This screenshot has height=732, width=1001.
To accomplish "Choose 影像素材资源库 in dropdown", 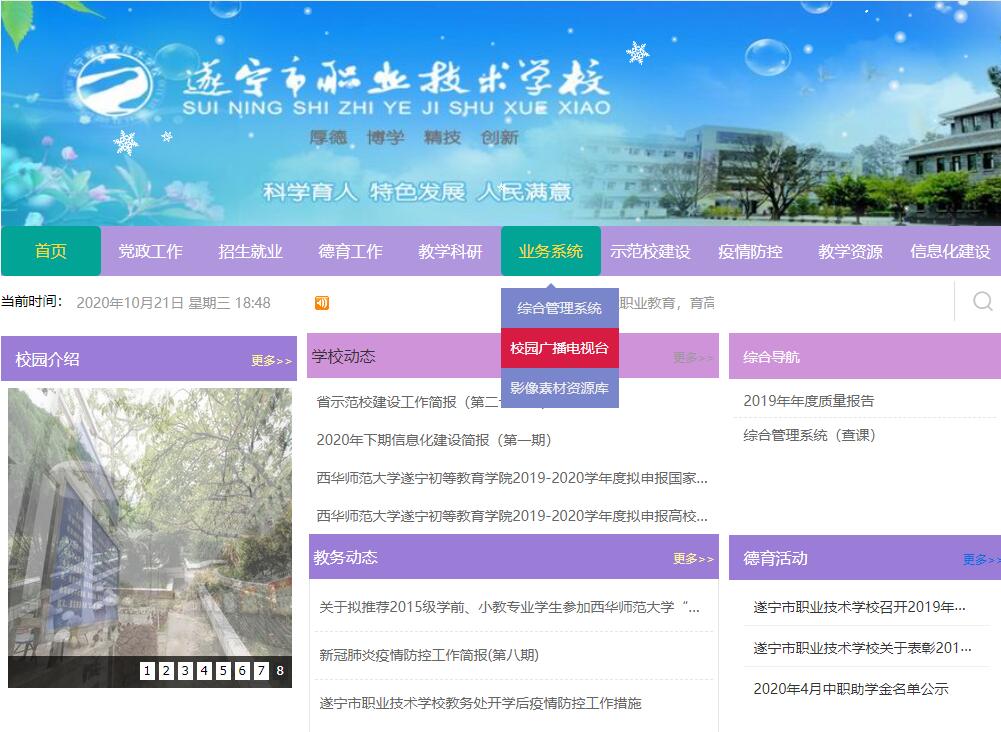I will 559,388.
